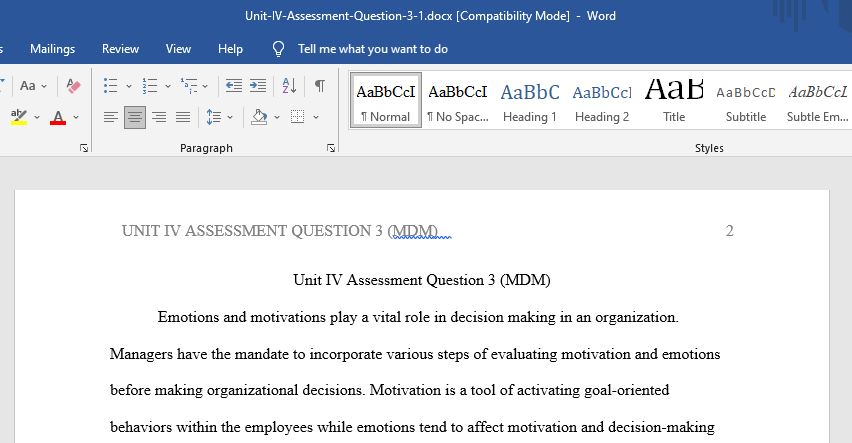The image size is (852, 443).
Task: Click line starting behaviors within the employees
Action: click(x=412, y=427)
